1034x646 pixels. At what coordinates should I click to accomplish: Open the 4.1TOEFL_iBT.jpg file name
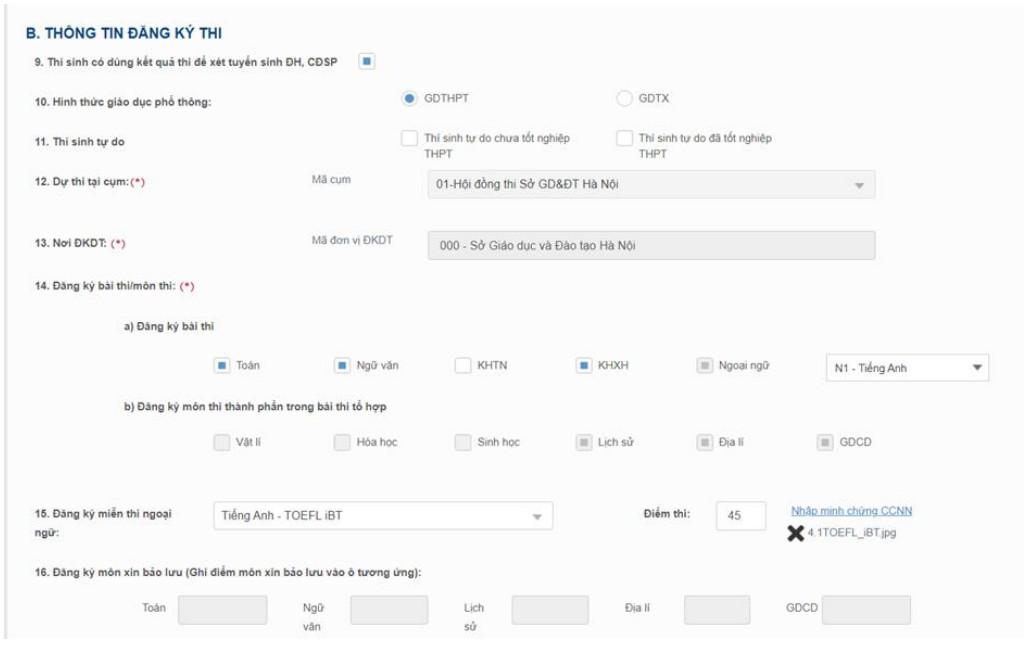click(x=851, y=533)
